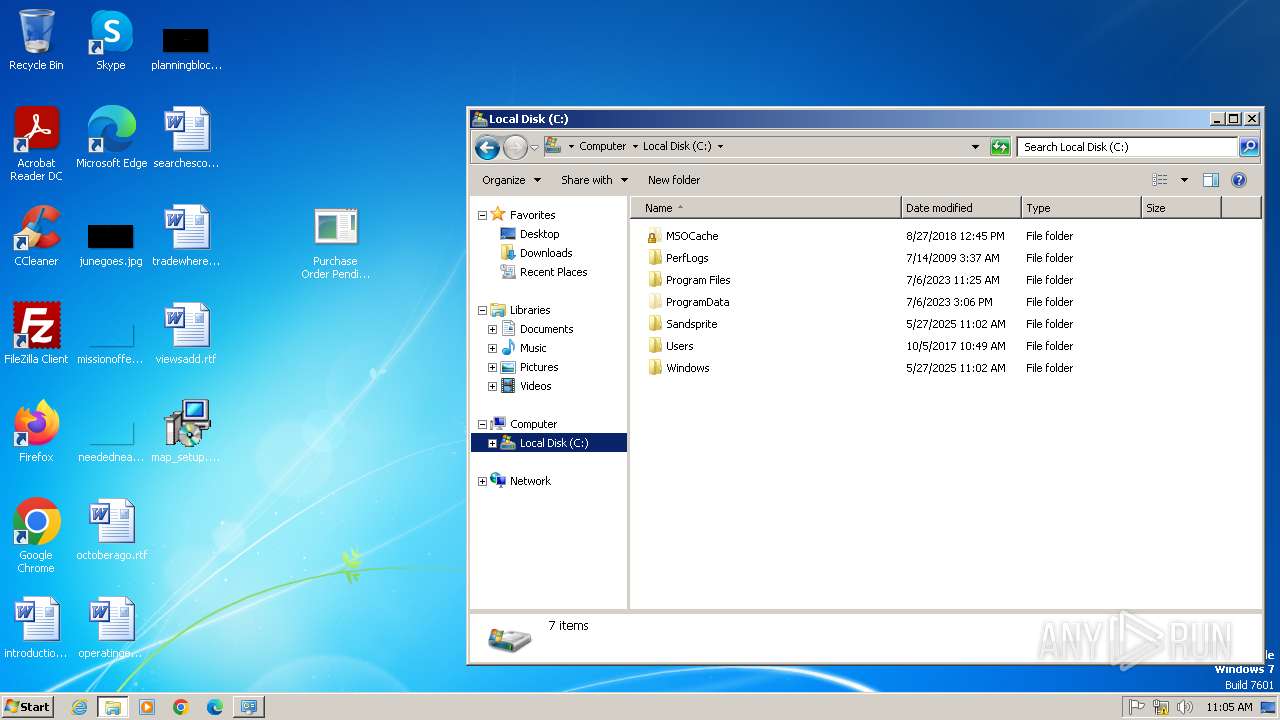Collapse the Favorites tree section
The width and height of the screenshot is (1280, 720).
click(x=482, y=215)
